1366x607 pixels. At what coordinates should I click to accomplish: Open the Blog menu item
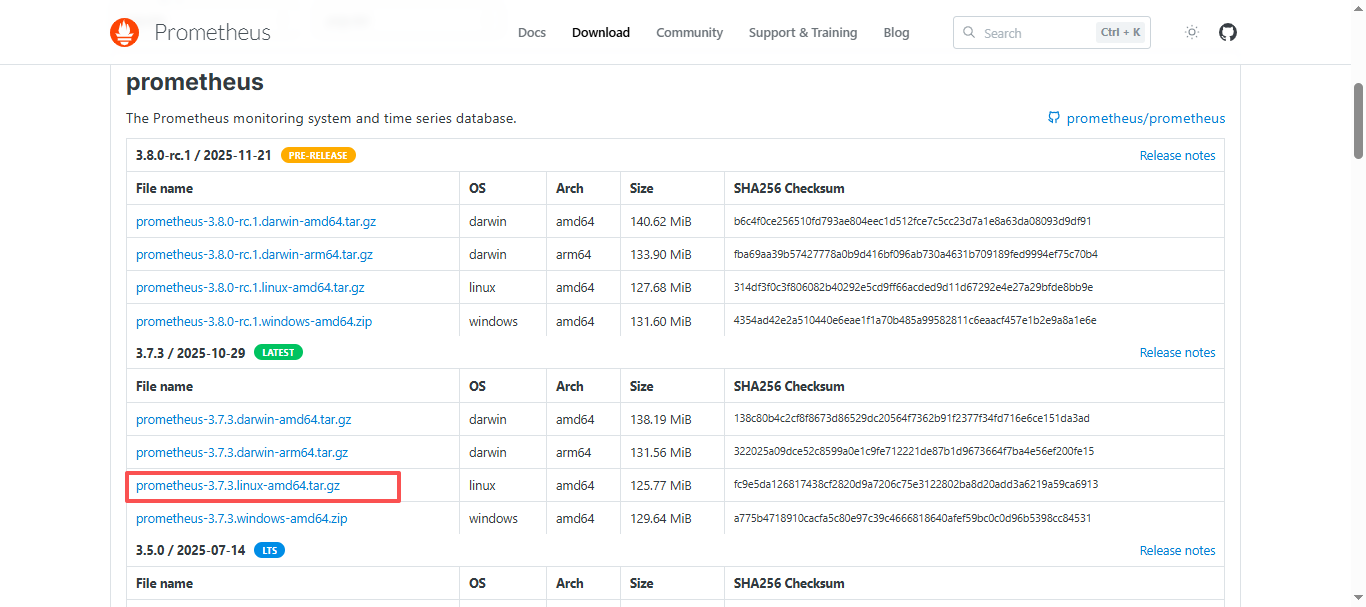click(897, 32)
